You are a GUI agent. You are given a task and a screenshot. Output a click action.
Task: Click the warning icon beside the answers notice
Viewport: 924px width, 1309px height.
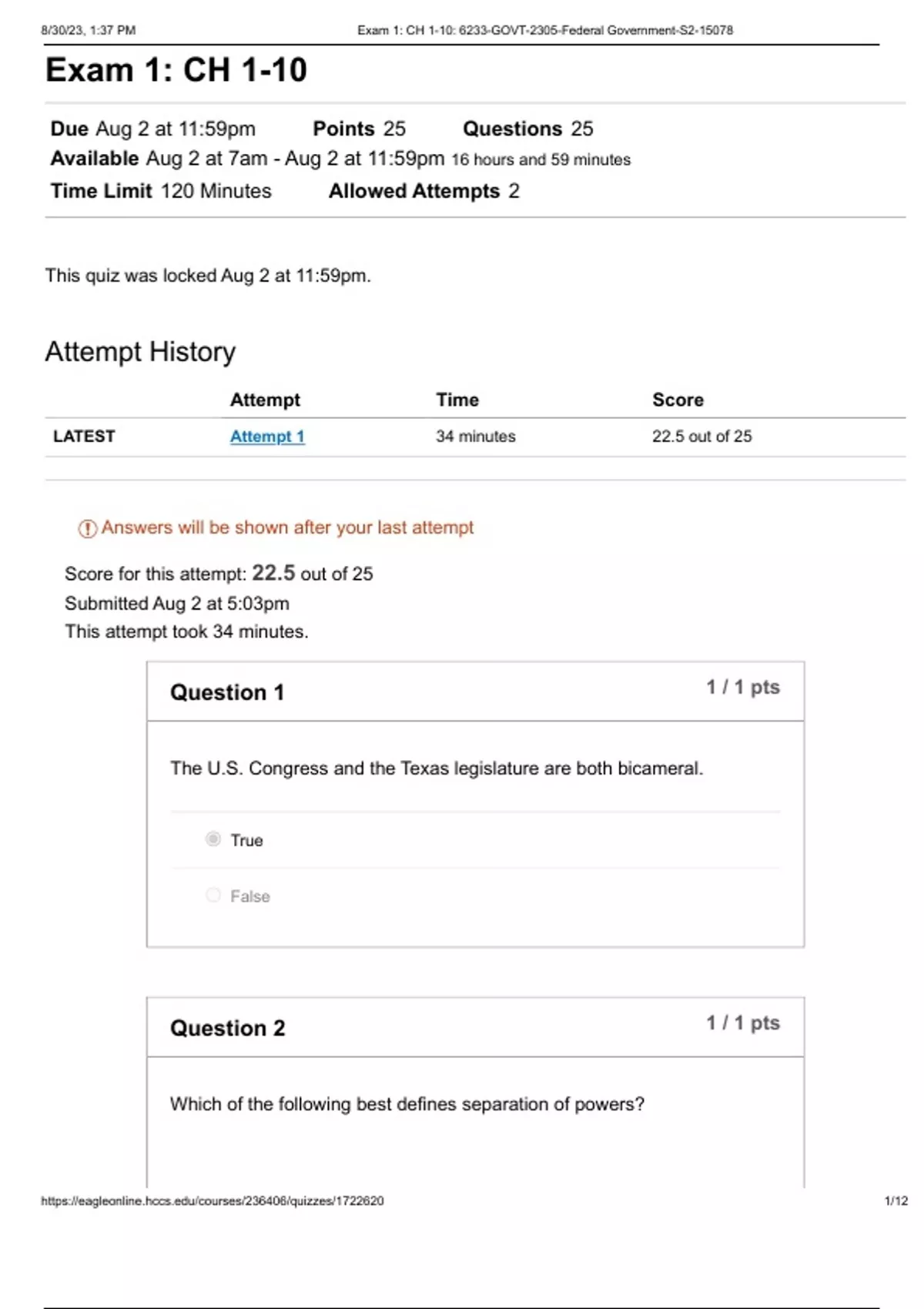tap(87, 528)
